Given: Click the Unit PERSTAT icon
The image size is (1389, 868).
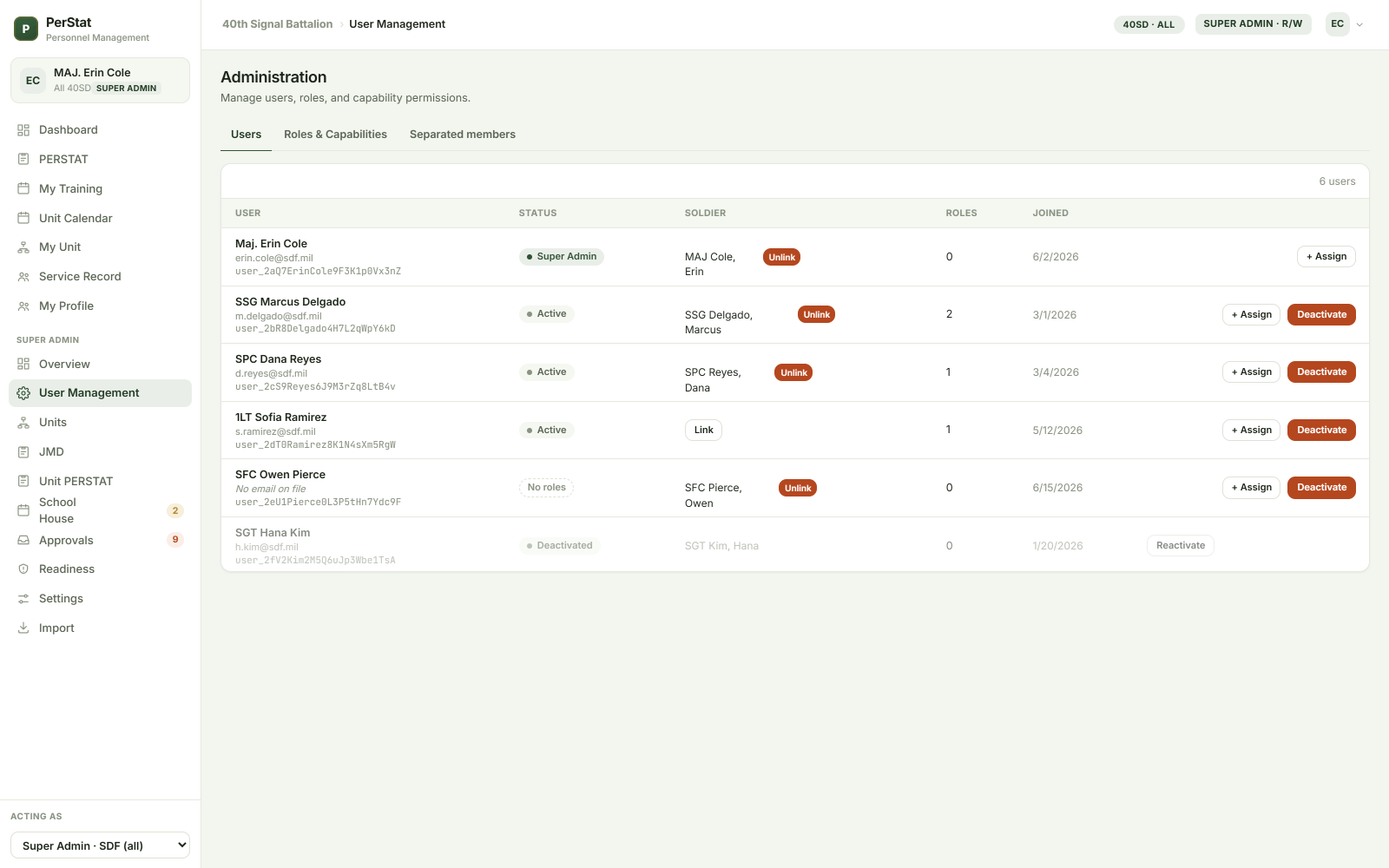Looking at the screenshot, I should (x=23, y=482).
